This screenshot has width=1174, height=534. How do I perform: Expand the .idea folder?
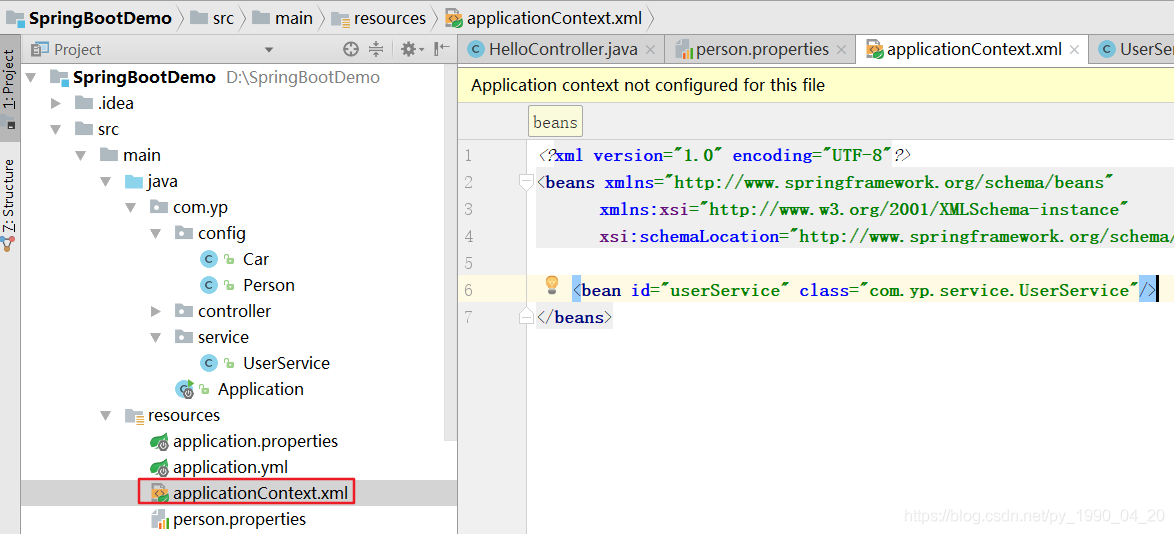click(x=55, y=103)
